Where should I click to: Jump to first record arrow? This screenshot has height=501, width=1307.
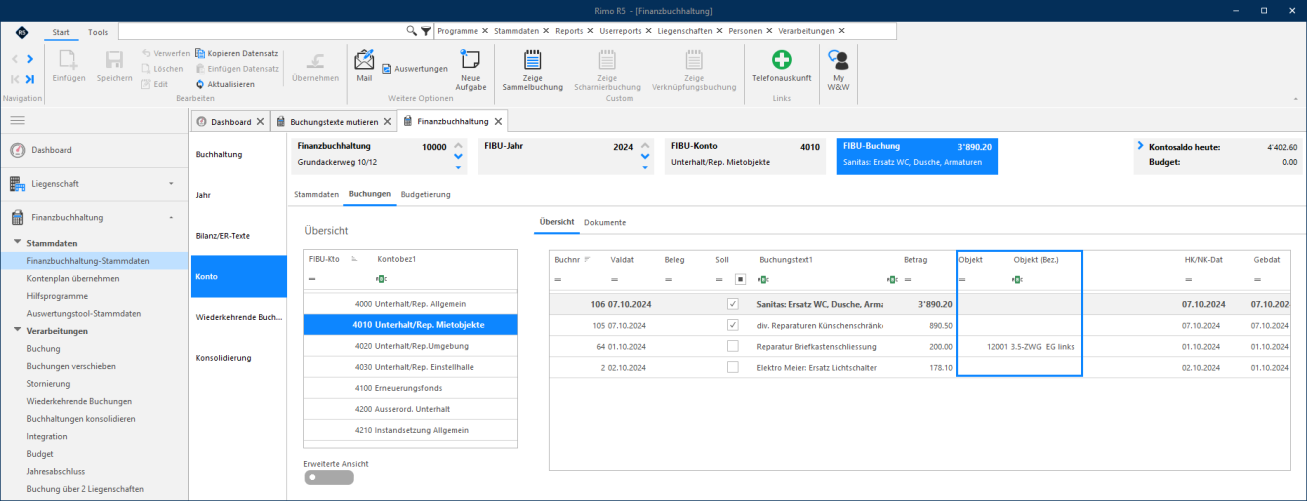click(x=15, y=79)
